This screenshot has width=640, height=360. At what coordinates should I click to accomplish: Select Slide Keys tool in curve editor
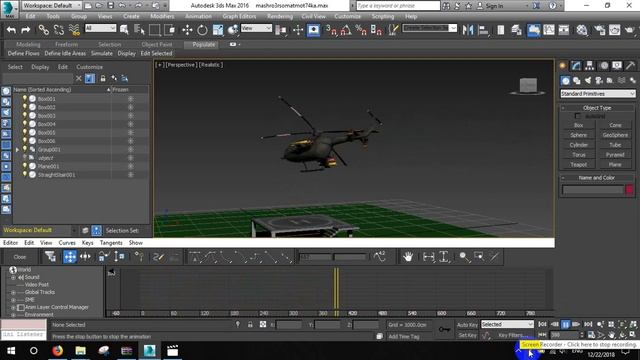point(85,257)
